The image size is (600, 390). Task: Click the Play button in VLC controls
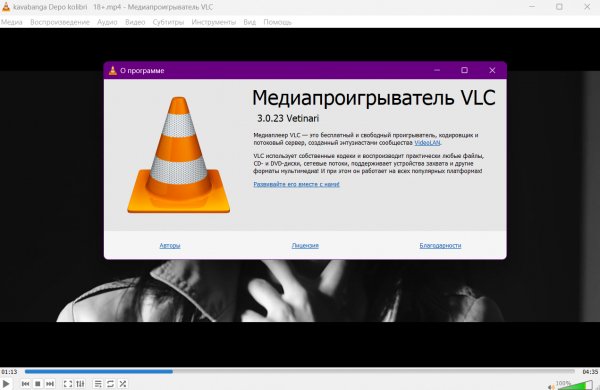[x=6, y=383]
